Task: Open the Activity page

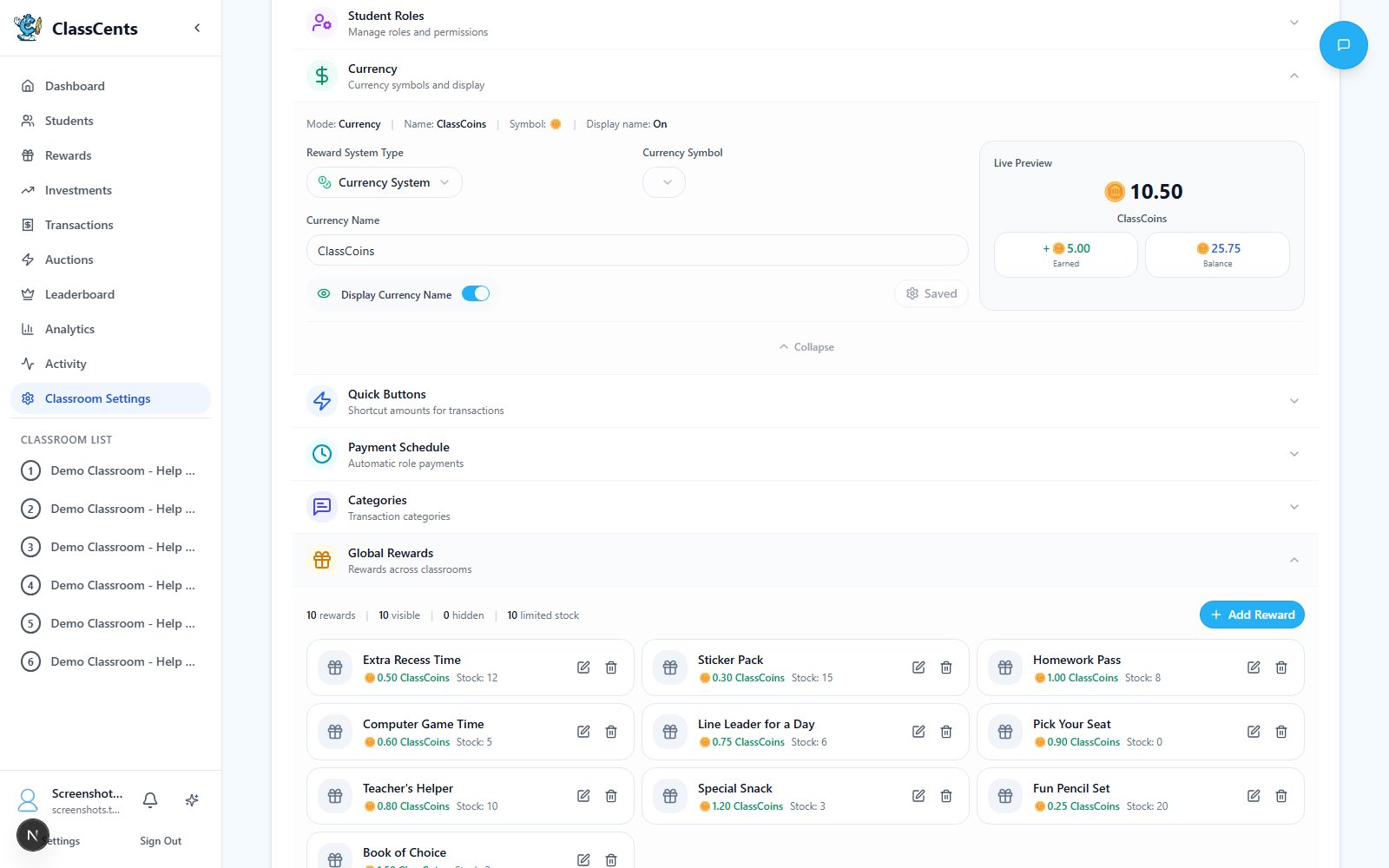Action: [x=110, y=364]
